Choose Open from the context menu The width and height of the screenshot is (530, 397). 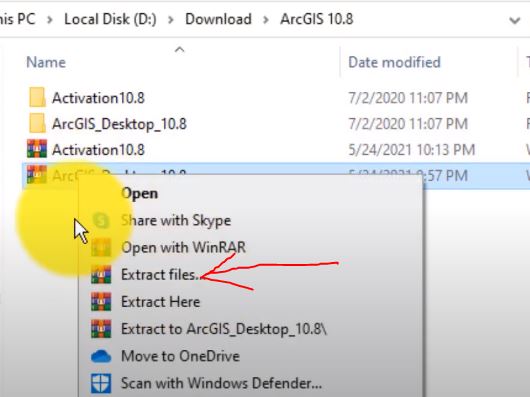click(x=139, y=194)
